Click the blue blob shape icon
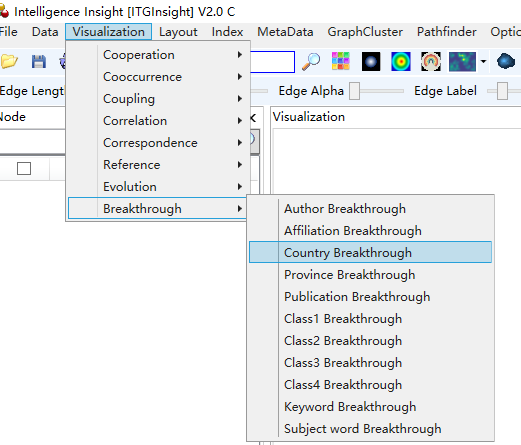Viewport: 521px width, 445px height. tap(506, 61)
